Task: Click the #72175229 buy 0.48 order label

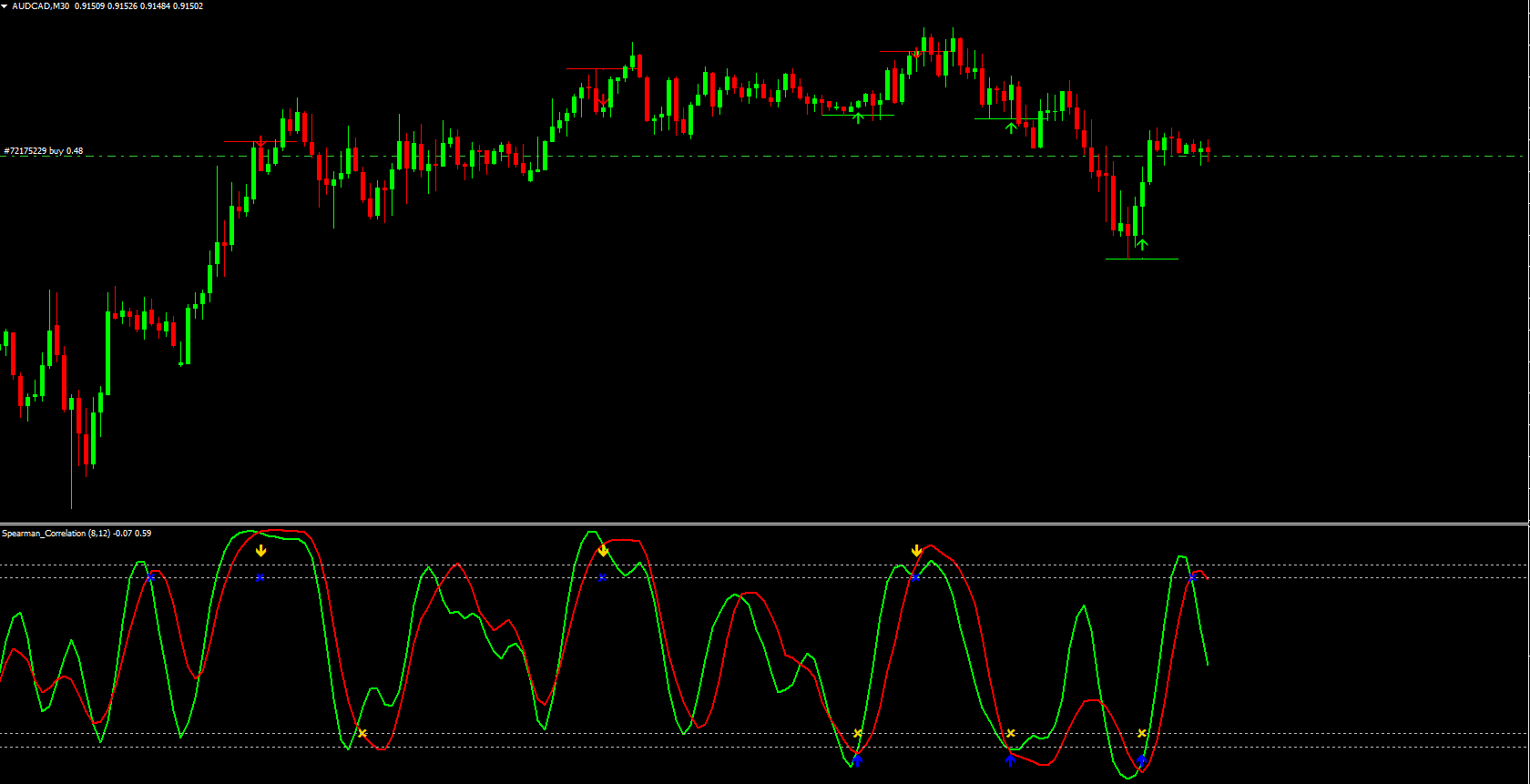Action: 44,151
